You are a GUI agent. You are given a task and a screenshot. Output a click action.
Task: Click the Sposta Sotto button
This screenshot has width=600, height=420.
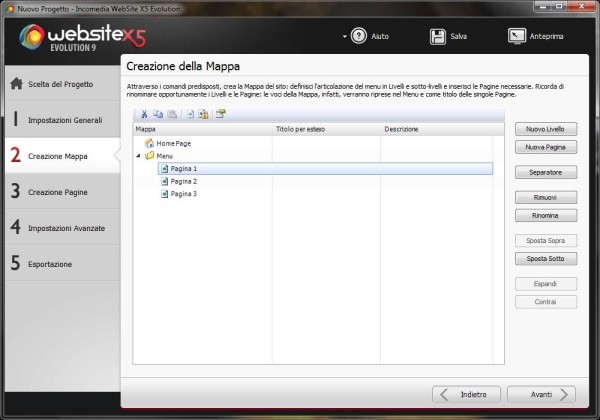click(x=546, y=258)
